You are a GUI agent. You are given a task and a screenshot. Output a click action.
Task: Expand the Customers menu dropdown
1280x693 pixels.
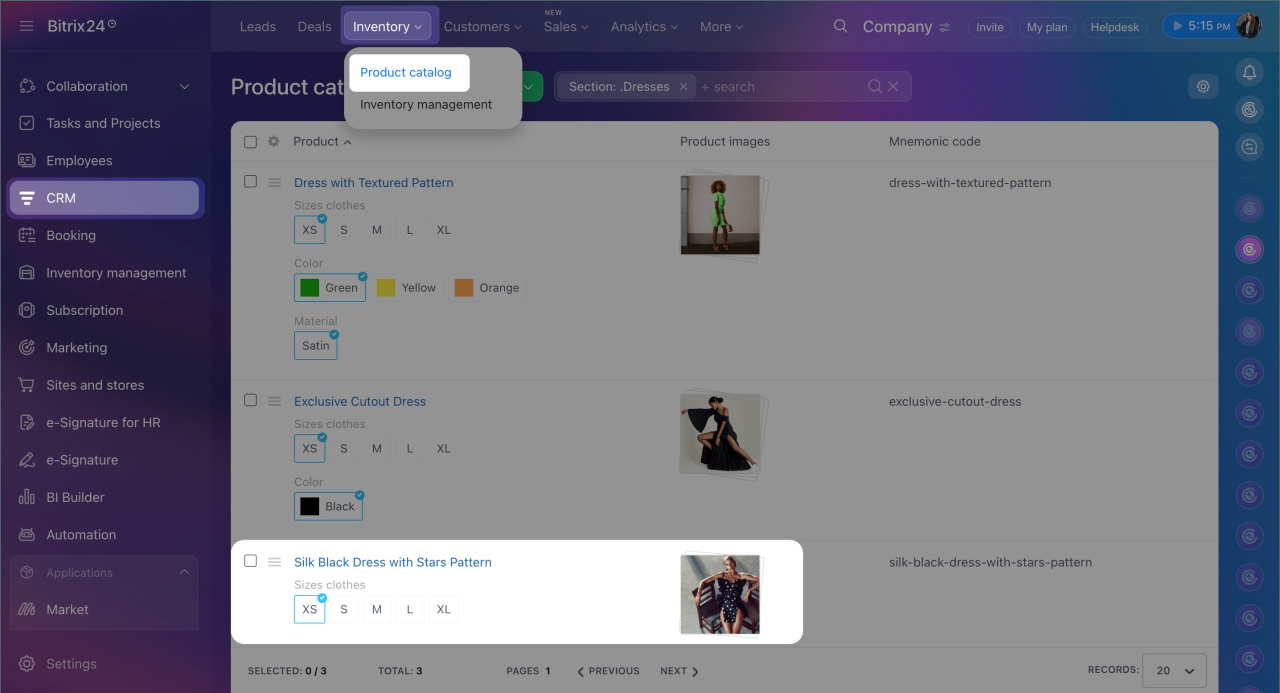click(482, 27)
